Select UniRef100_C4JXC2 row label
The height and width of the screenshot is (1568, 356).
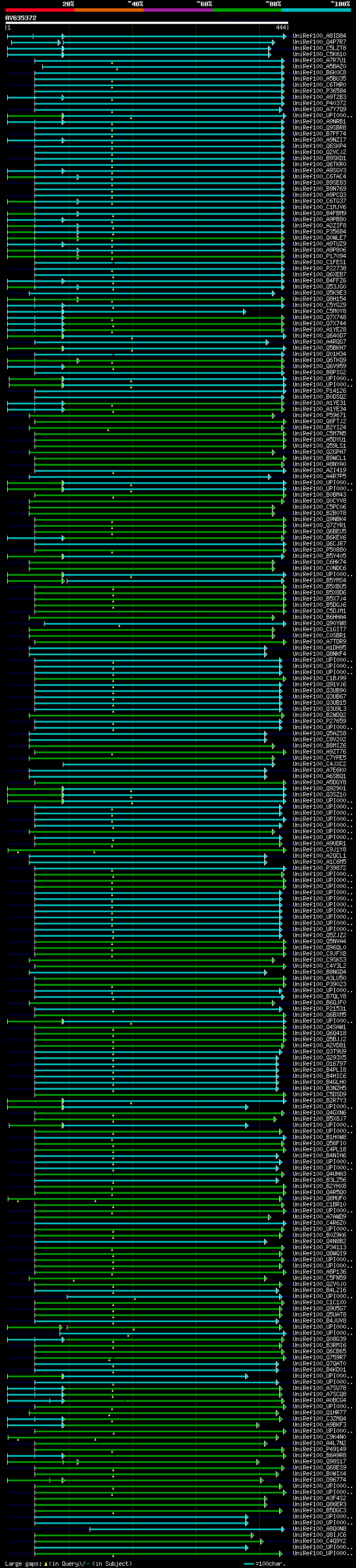point(319,764)
